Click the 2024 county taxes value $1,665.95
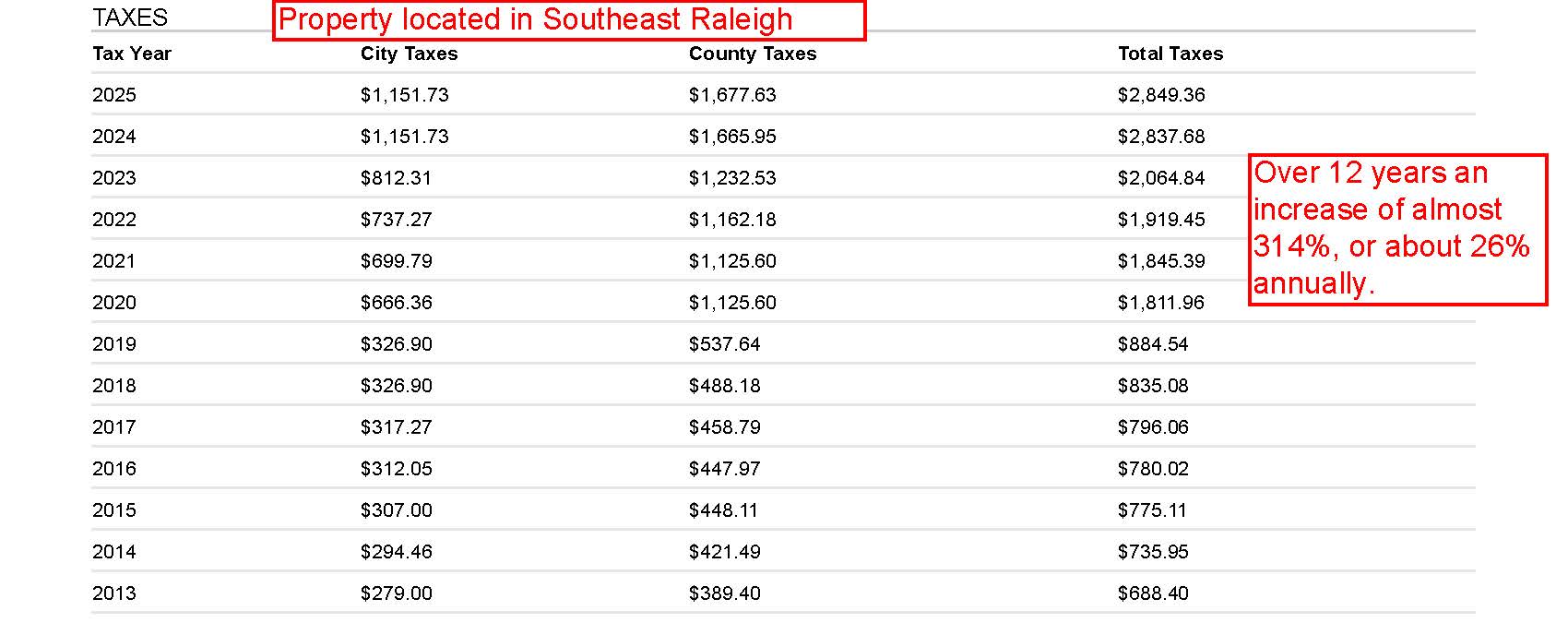1568x623 pixels. click(x=732, y=137)
